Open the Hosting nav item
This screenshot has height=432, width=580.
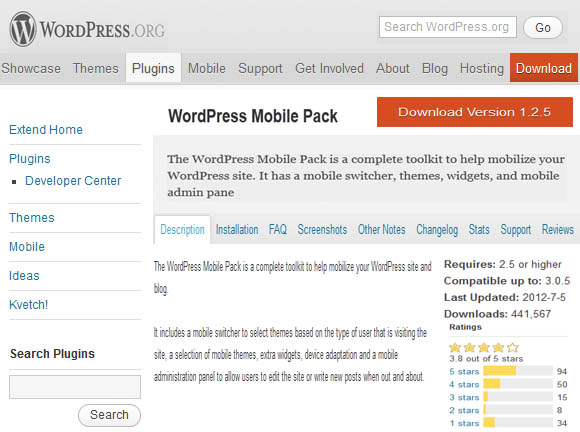tap(482, 68)
